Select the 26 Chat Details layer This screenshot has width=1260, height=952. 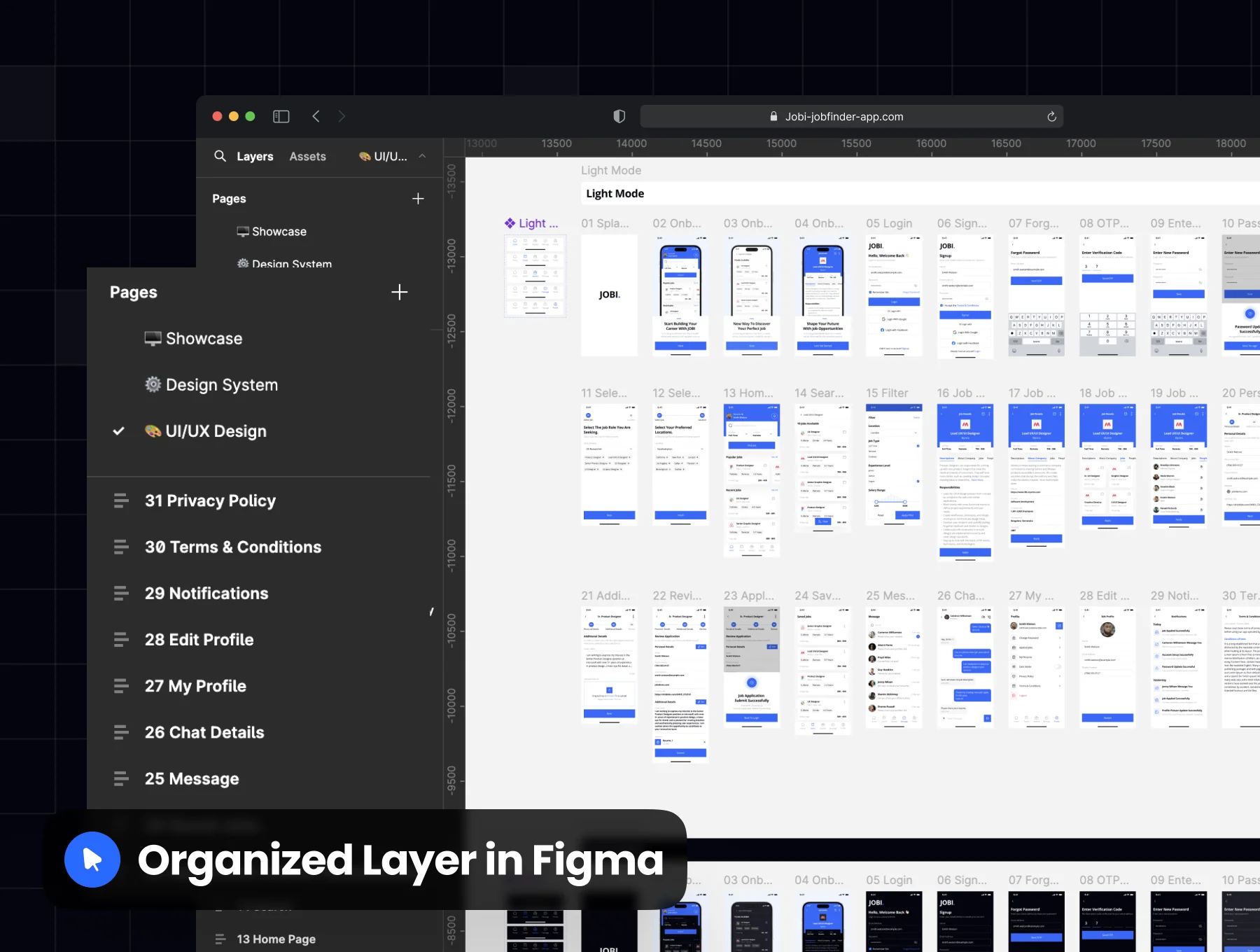(x=204, y=732)
